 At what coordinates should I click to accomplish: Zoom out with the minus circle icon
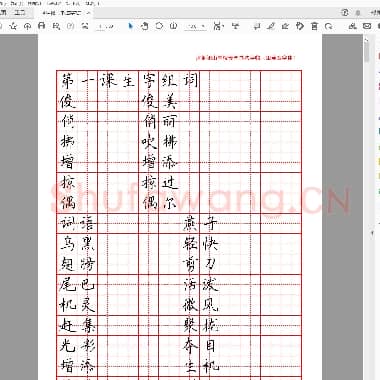[159, 26]
